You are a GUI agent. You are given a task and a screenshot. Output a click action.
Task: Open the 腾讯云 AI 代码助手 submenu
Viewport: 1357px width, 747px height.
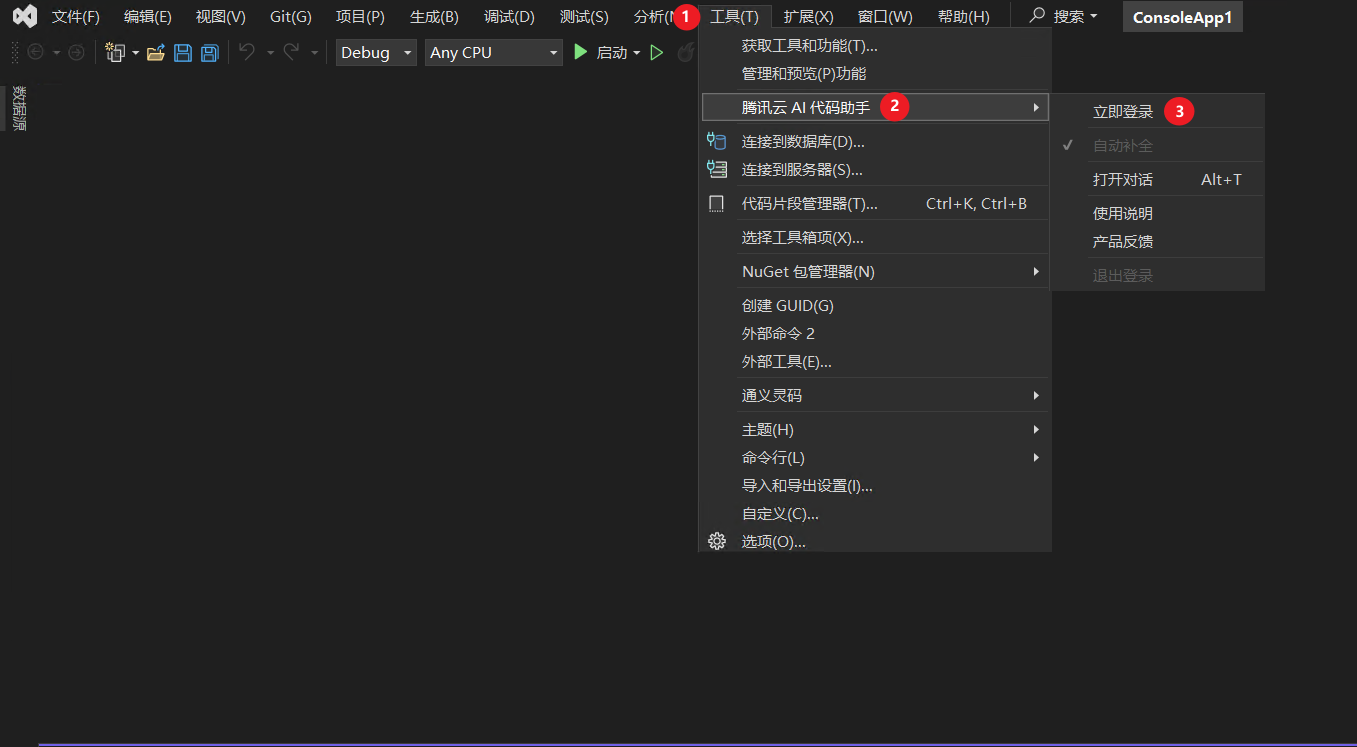(875, 107)
